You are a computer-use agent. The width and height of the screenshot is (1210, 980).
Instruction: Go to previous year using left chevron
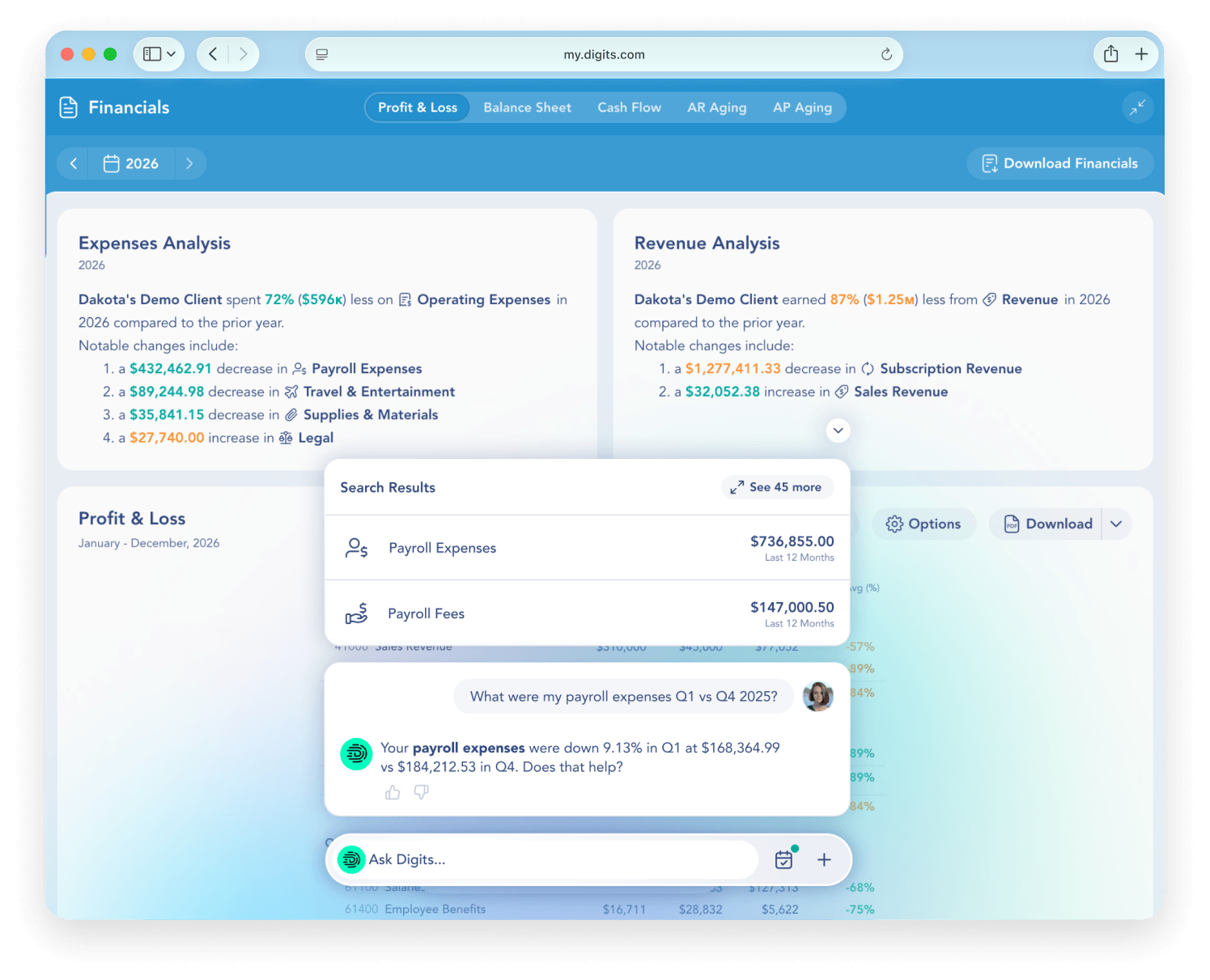(74, 163)
